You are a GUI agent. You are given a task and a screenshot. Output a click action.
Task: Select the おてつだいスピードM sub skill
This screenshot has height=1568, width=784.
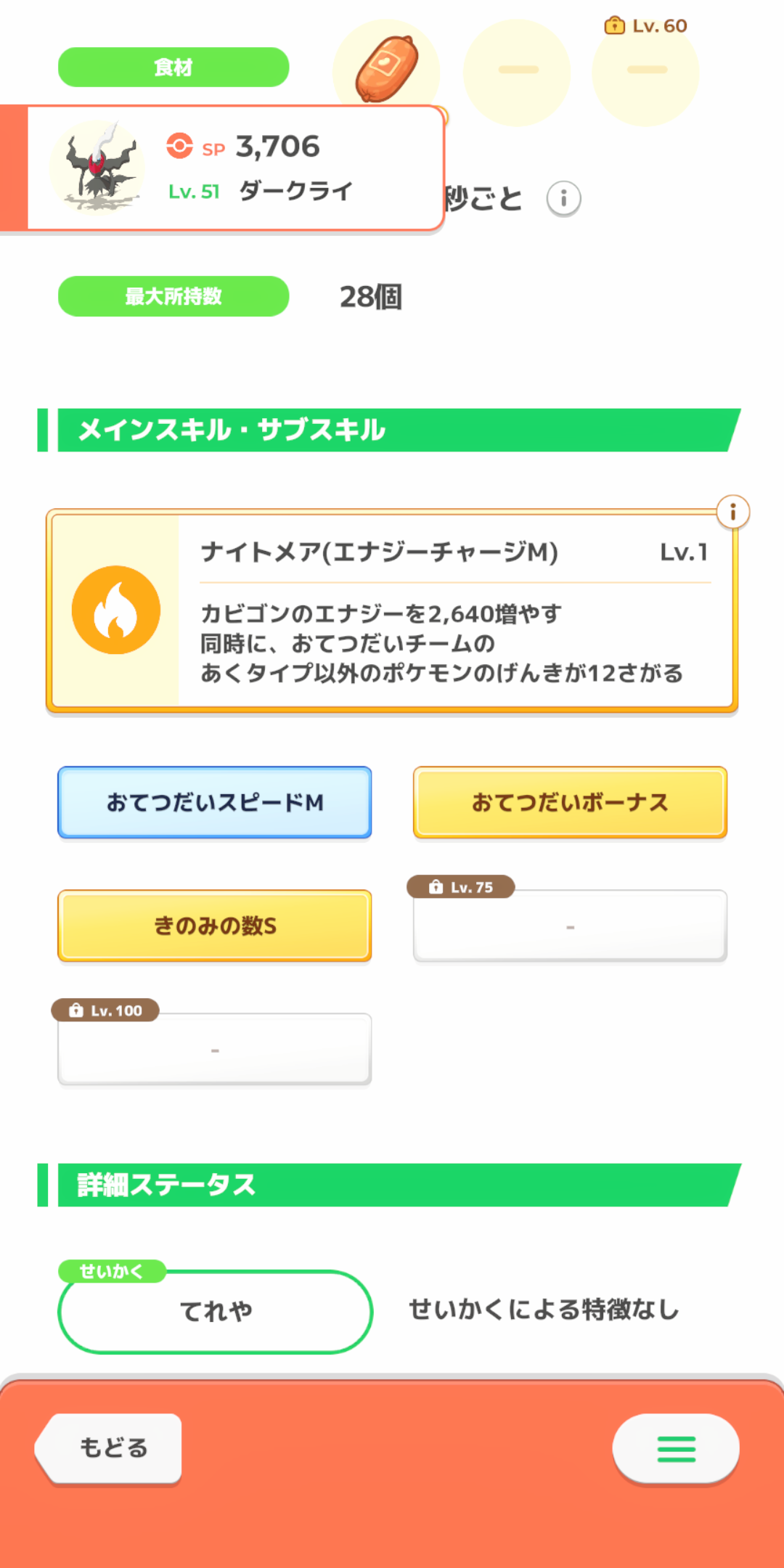(x=215, y=803)
